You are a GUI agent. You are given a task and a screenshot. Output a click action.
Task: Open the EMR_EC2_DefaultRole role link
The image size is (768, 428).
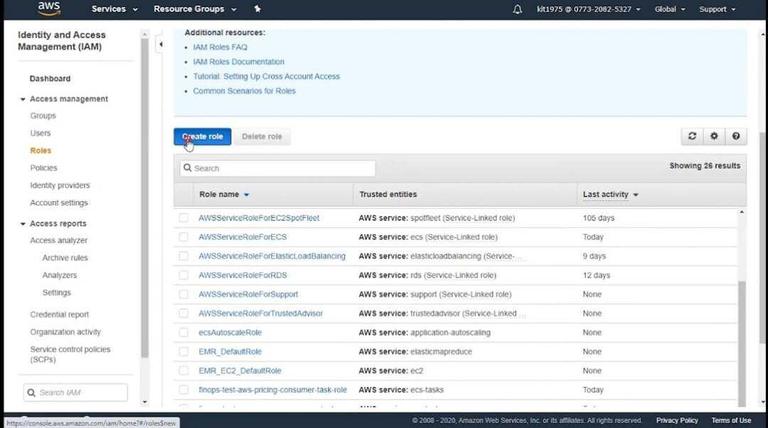pos(240,371)
